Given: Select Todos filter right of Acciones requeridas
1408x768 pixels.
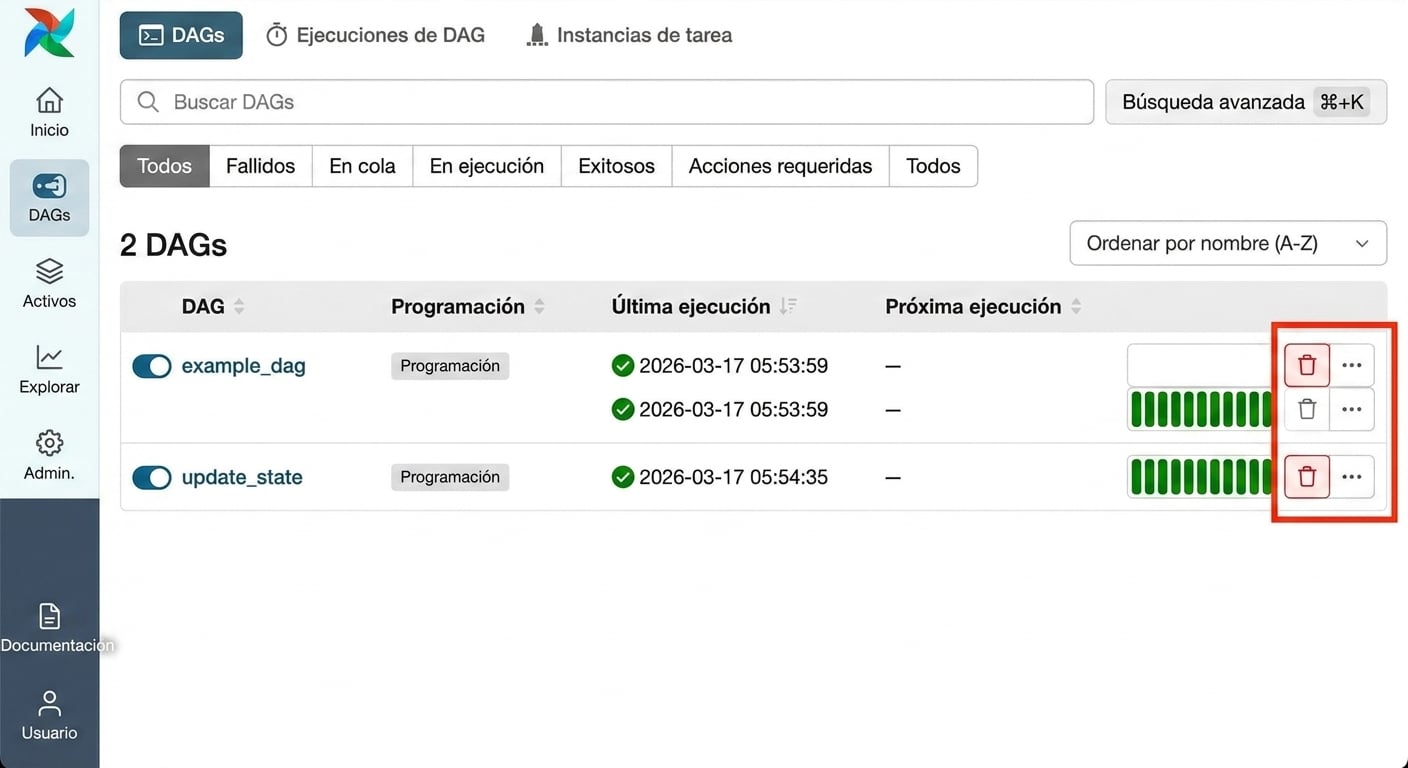Looking at the screenshot, I should tap(933, 166).
